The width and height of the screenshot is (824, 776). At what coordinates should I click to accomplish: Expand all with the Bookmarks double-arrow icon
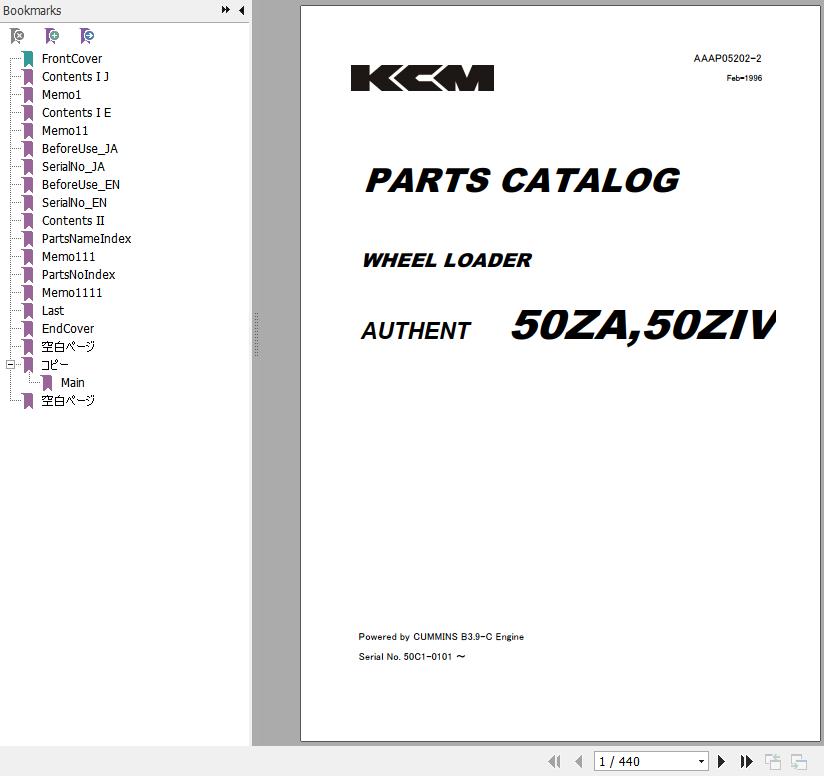(x=225, y=10)
